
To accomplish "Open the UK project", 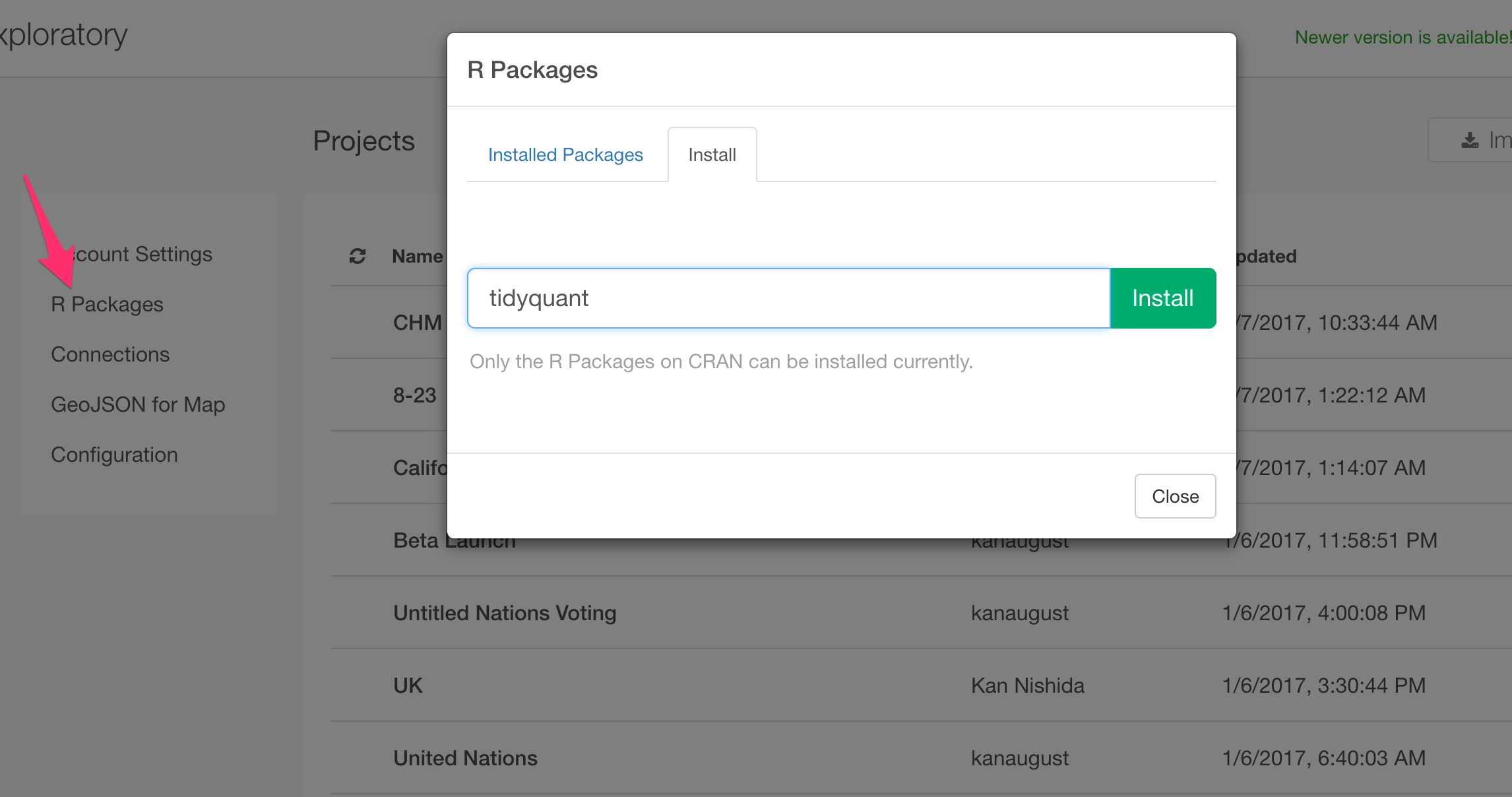I will click(408, 685).
